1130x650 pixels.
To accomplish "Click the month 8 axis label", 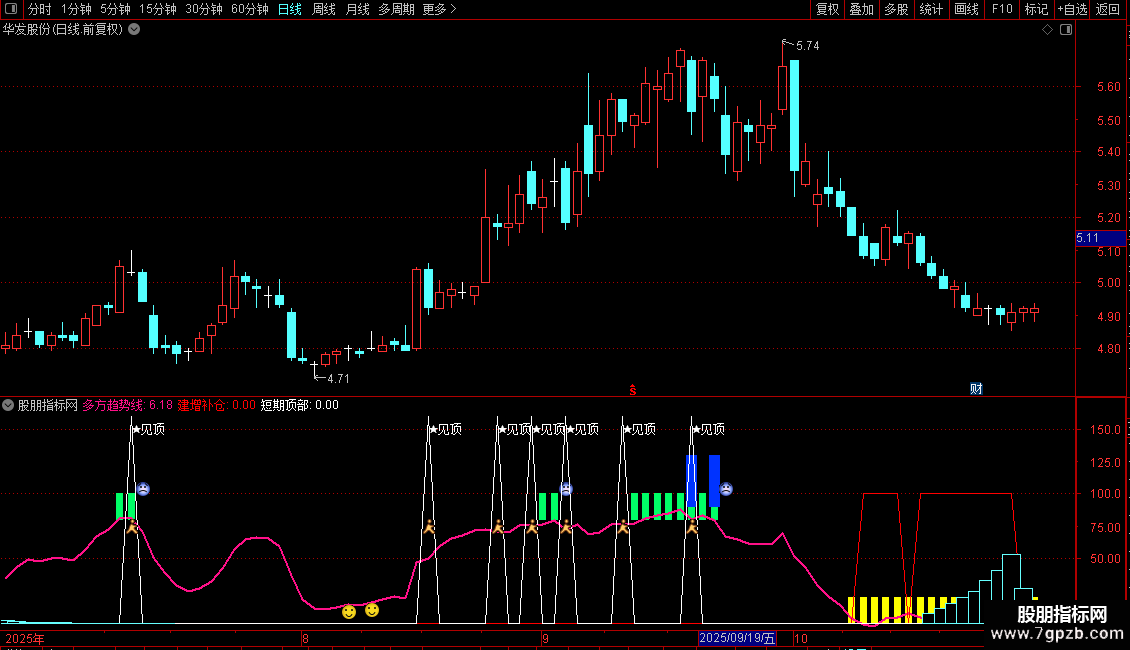I will click(x=306, y=638).
